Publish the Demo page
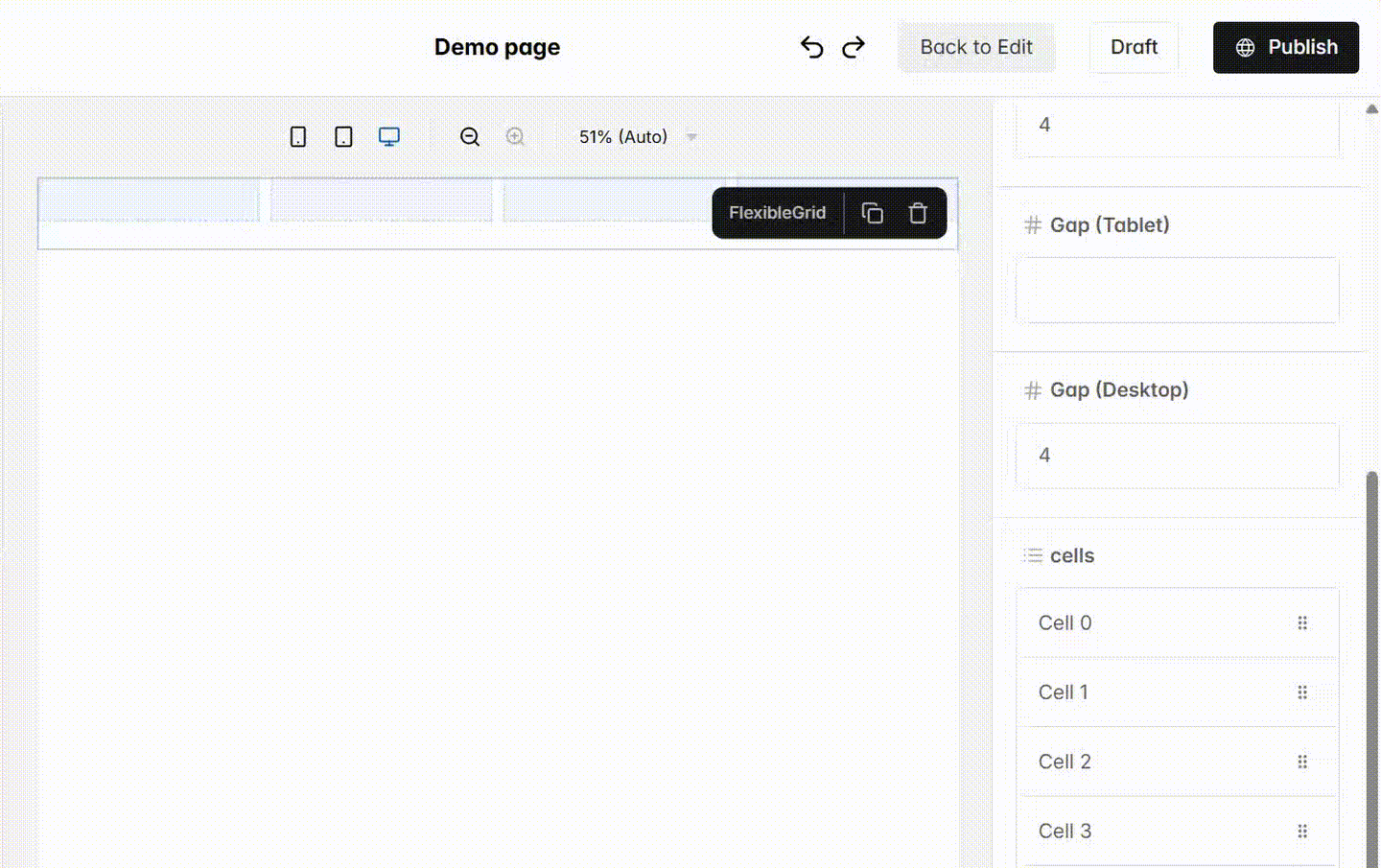The width and height of the screenshot is (1381, 868). (1285, 47)
